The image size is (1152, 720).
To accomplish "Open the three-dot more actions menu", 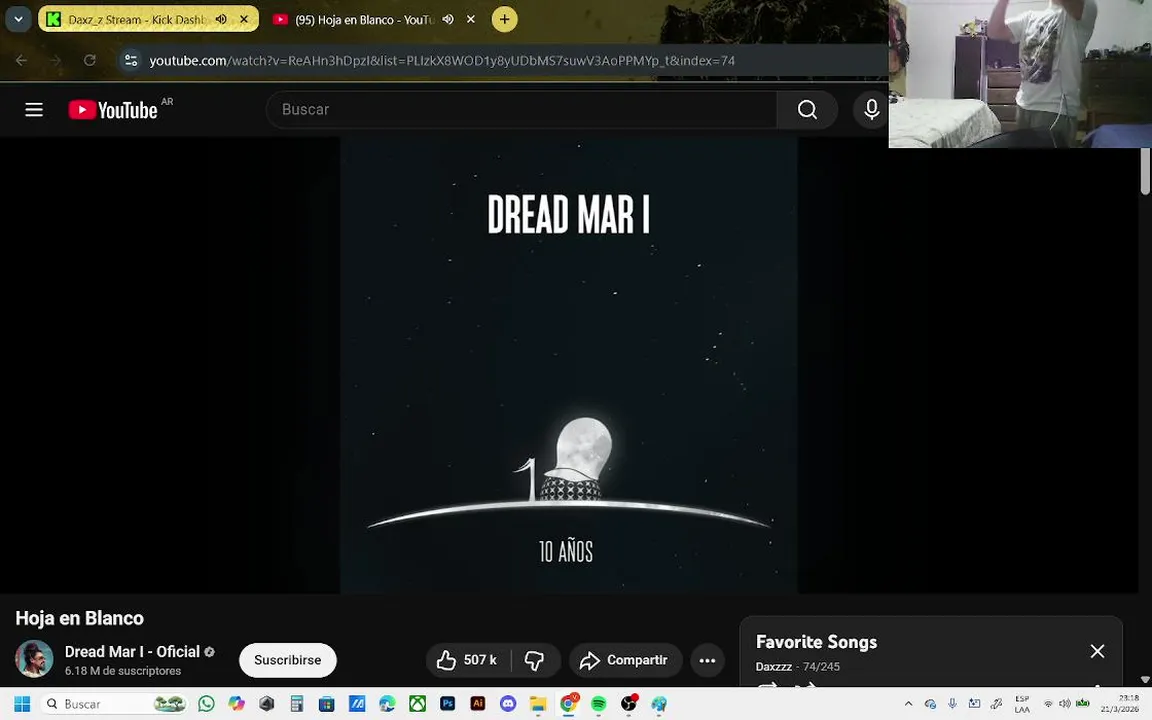I will (707, 660).
